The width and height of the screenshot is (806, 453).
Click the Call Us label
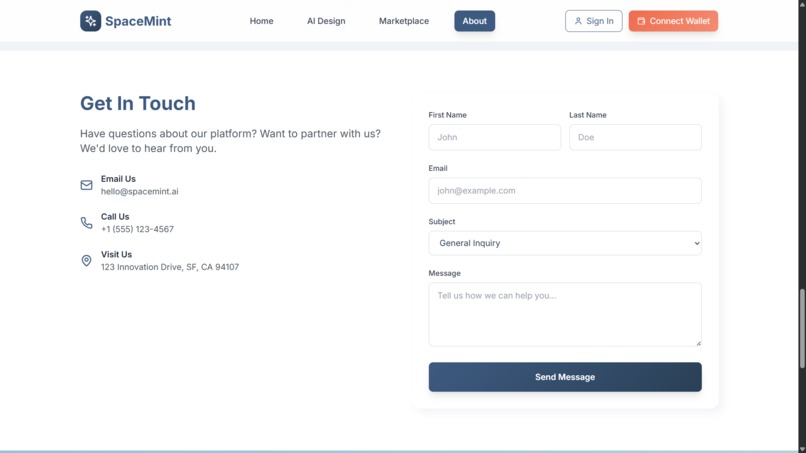(115, 216)
